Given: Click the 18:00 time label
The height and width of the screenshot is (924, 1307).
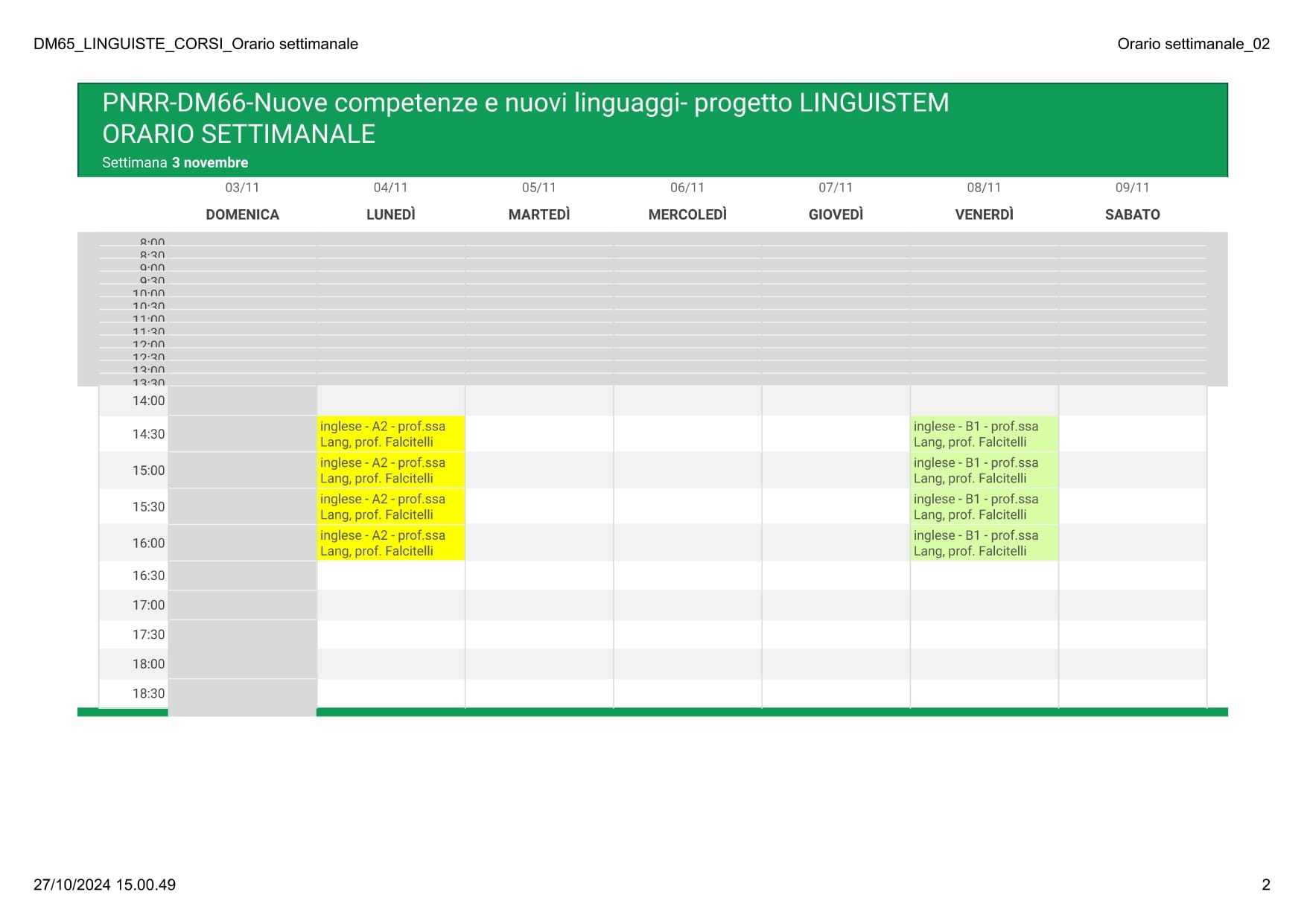Looking at the screenshot, I should (148, 664).
